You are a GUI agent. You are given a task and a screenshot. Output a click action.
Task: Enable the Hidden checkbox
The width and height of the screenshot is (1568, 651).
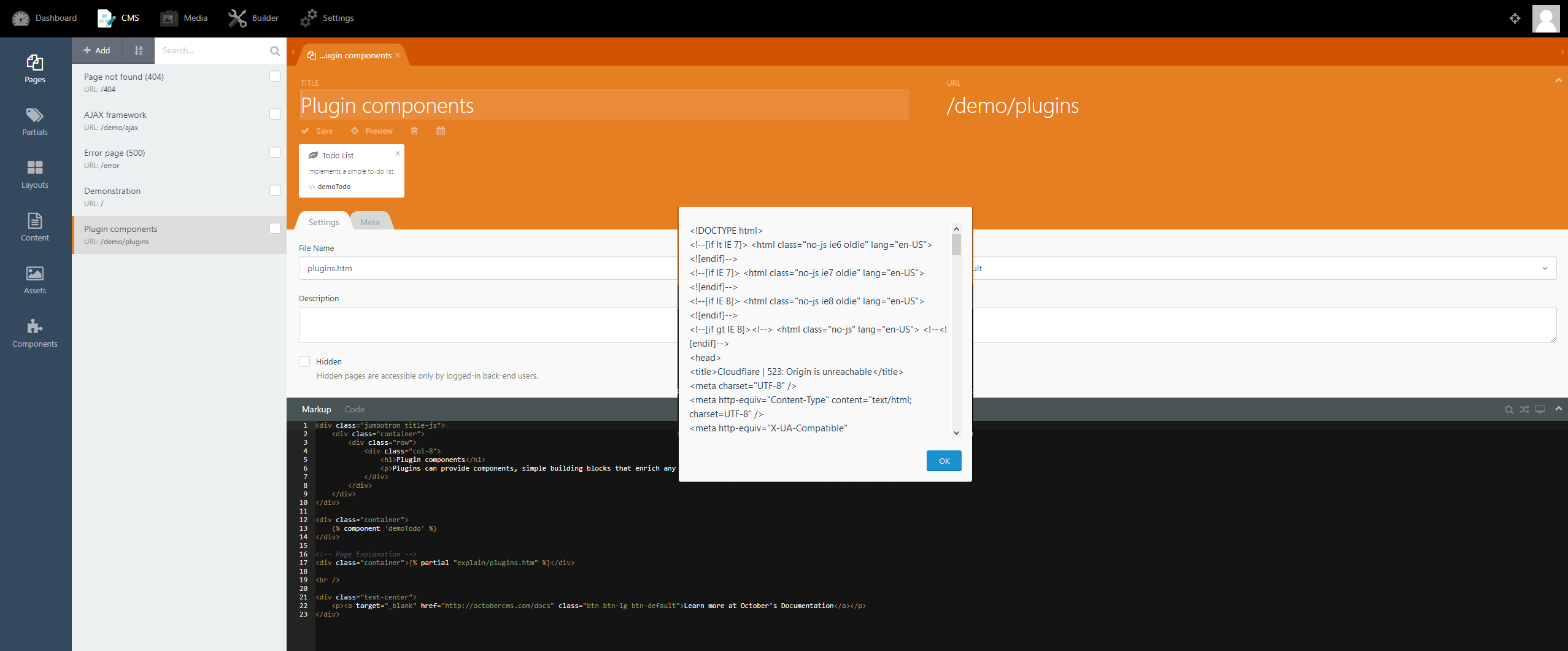pos(304,361)
